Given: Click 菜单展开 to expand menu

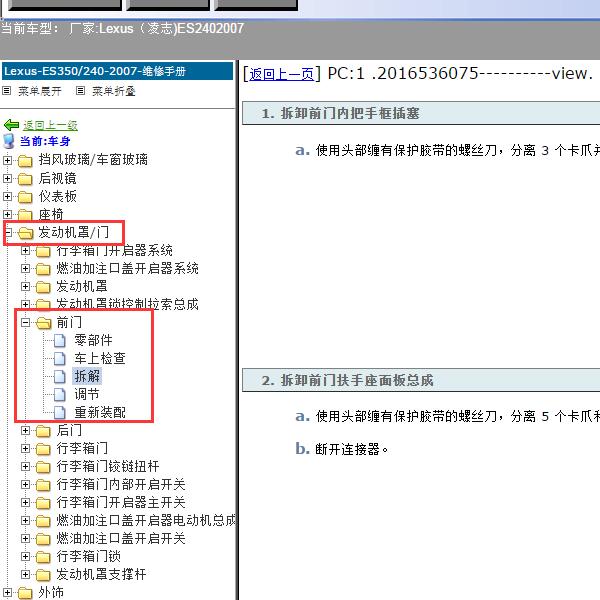Looking at the screenshot, I should pos(39,91).
